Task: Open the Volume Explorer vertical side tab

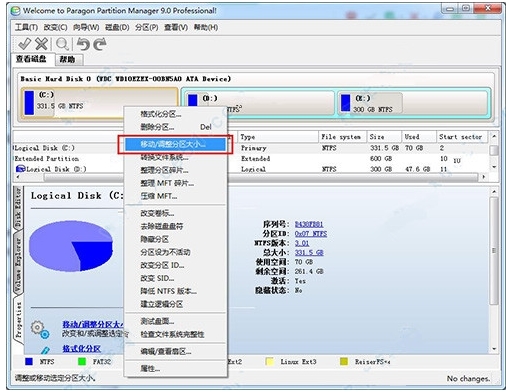Action: click(19, 263)
